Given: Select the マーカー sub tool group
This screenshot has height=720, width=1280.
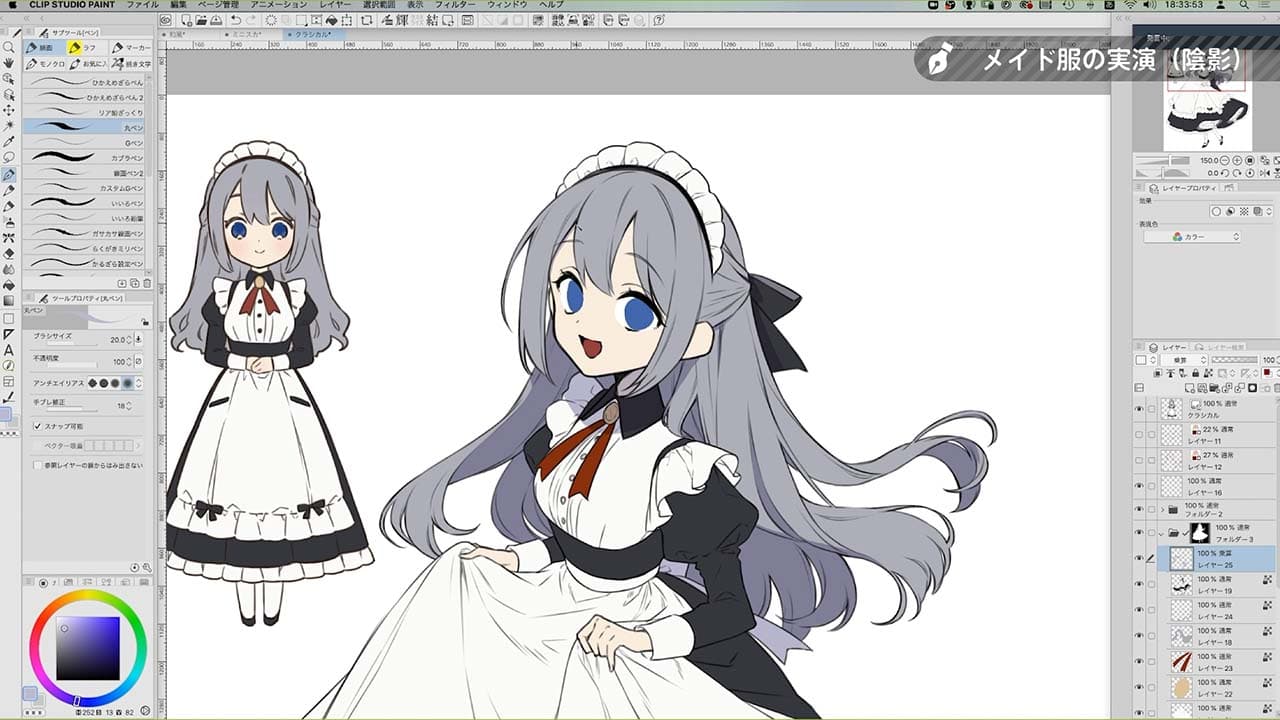Looking at the screenshot, I should [132, 47].
